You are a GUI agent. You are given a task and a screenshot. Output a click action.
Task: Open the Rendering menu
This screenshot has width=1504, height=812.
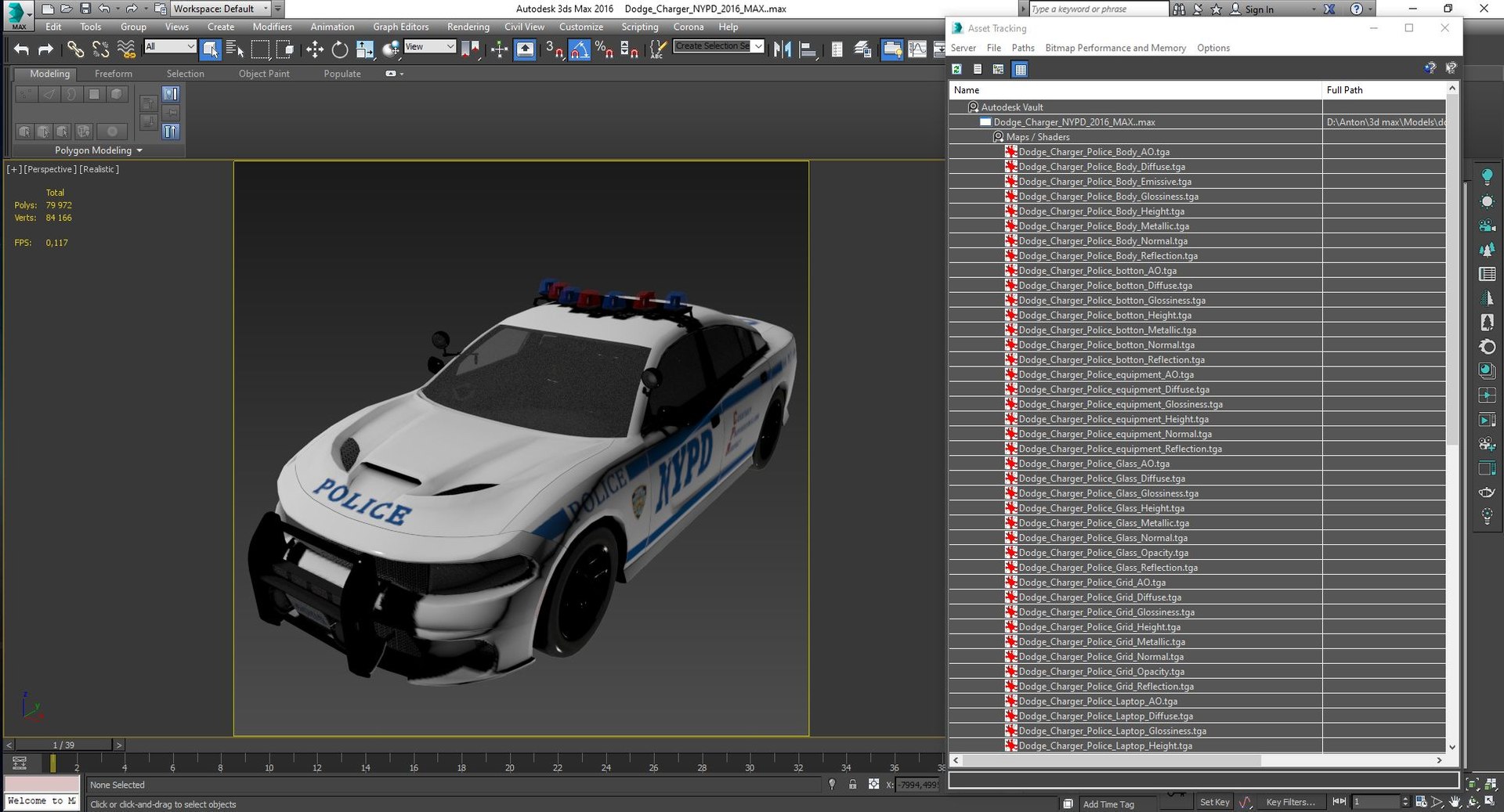pos(468,27)
